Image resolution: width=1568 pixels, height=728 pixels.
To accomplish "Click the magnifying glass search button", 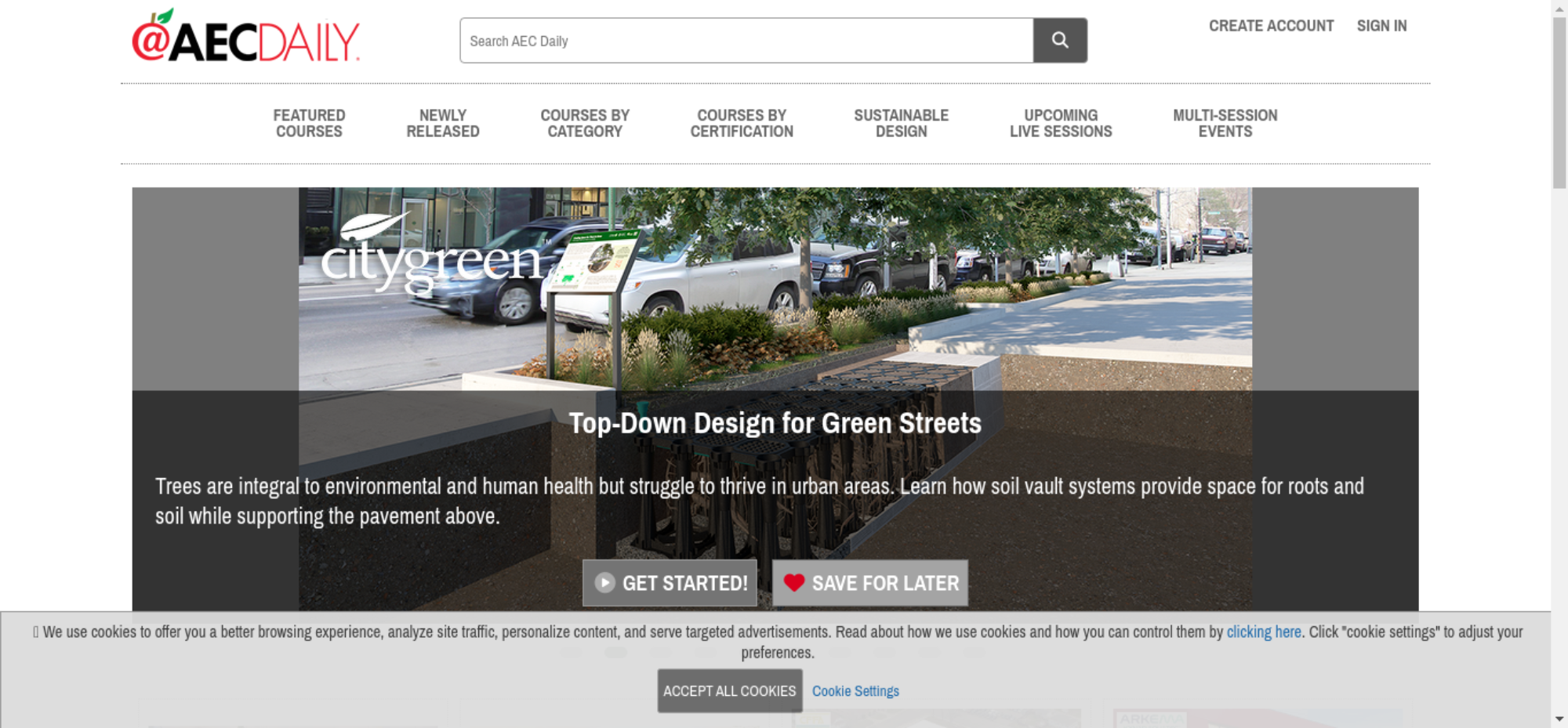I will click(x=1059, y=40).
